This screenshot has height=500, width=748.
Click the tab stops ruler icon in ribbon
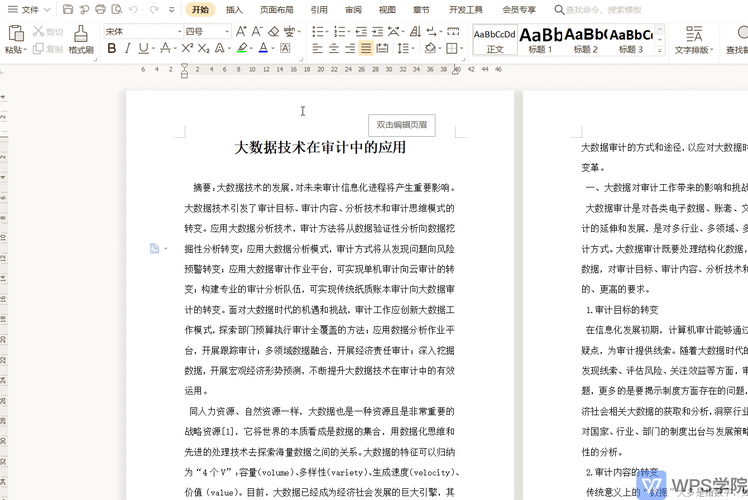(453, 31)
